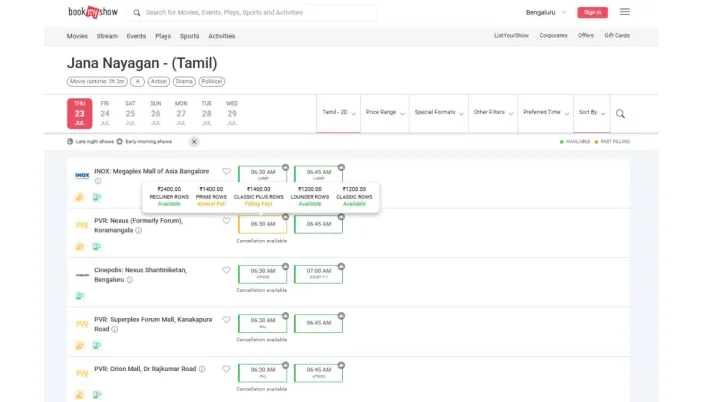Click the INOX cinema logo
The image size is (715, 402).
coord(82,175)
